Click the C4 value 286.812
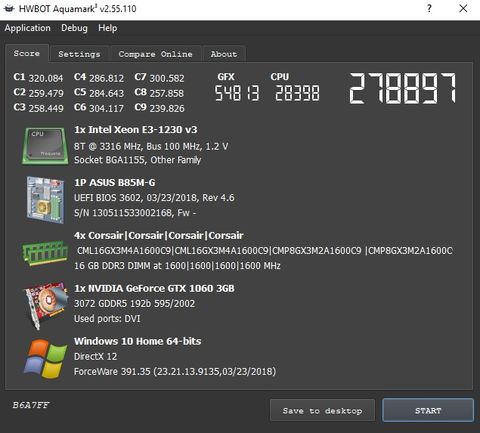480x433 pixels. [x=106, y=78]
